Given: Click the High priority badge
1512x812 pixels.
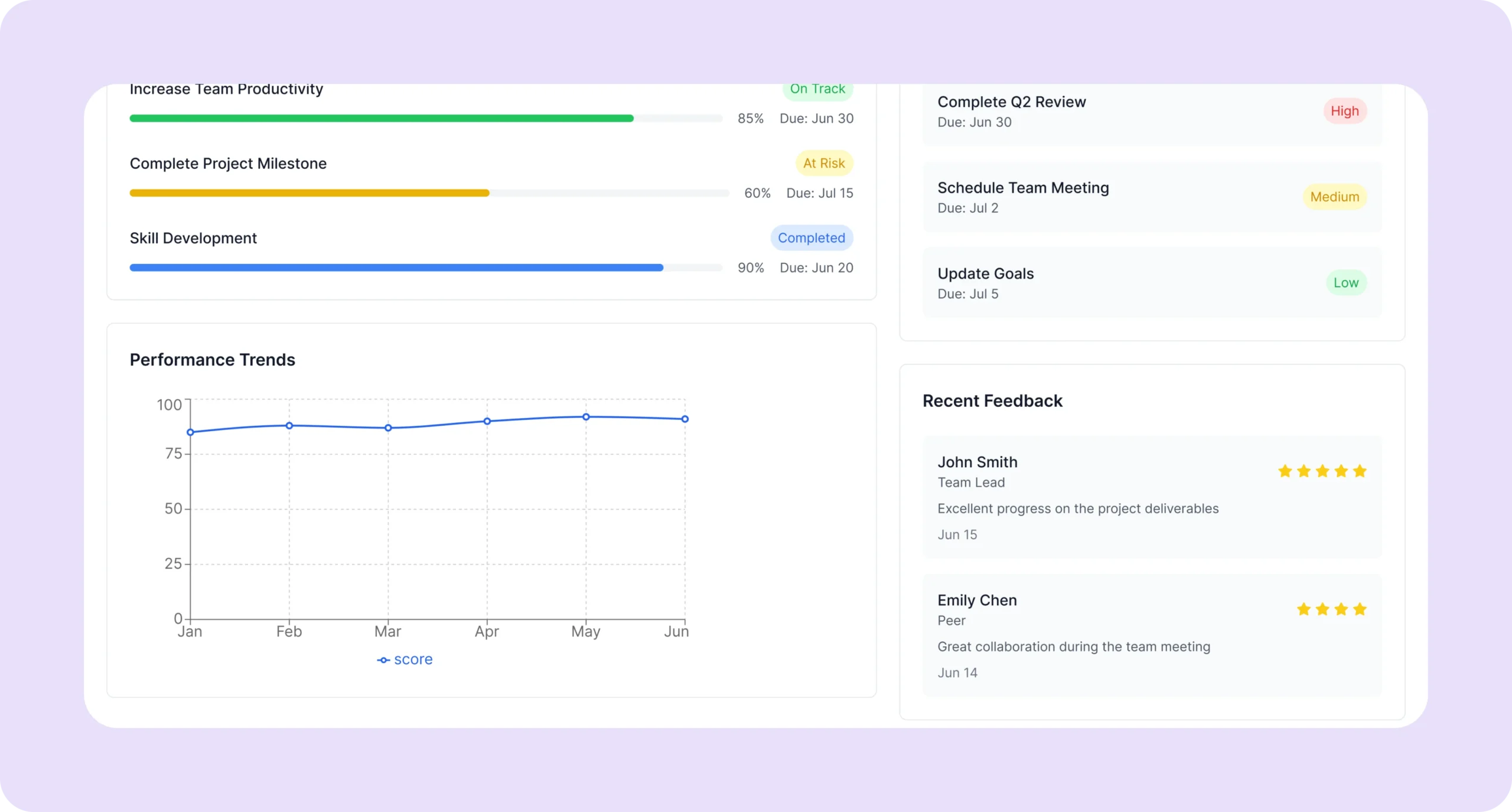Looking at the screenshot, I should click(1344, 111).
